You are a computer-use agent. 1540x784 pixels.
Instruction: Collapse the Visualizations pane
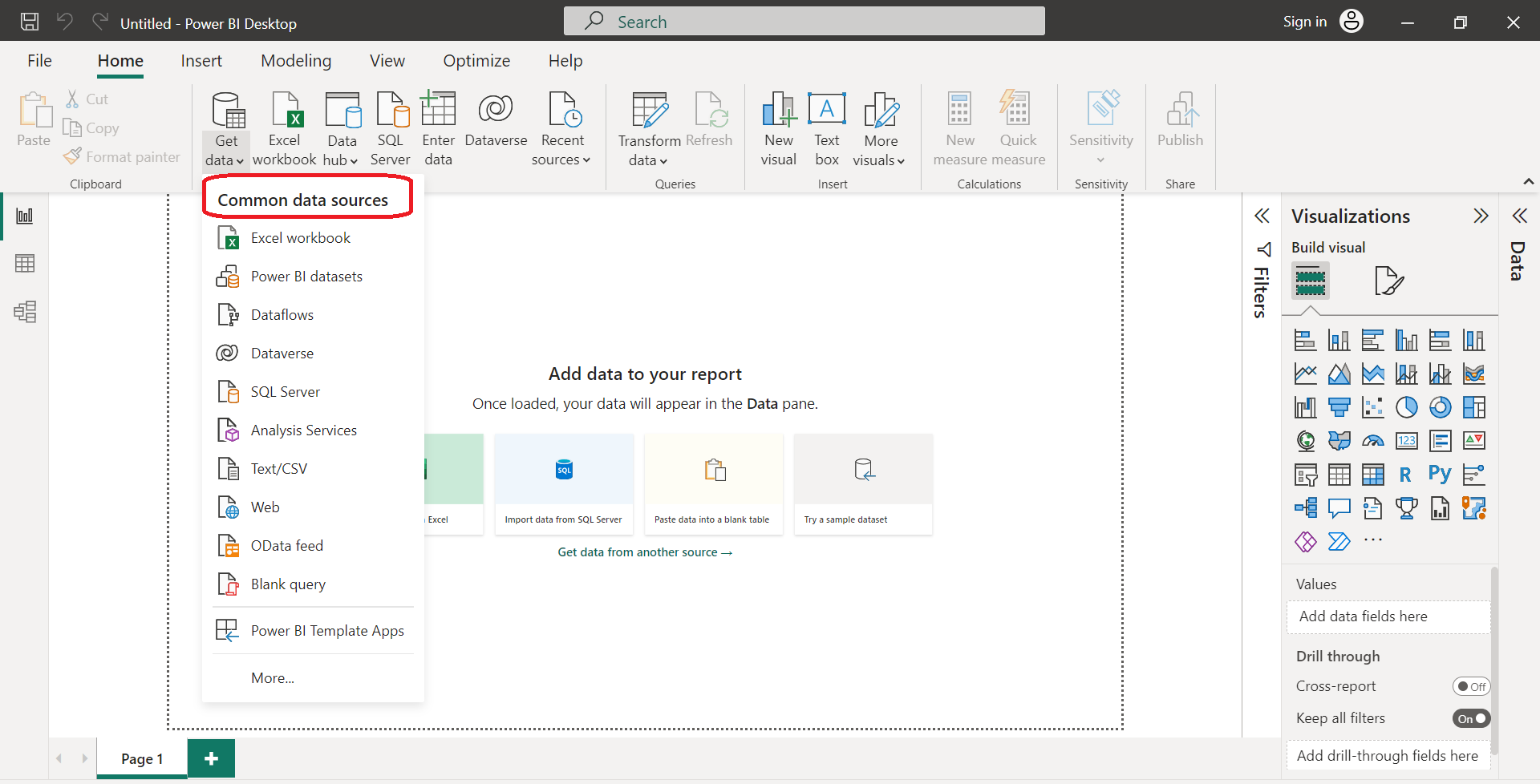[x=1481, y=216]
